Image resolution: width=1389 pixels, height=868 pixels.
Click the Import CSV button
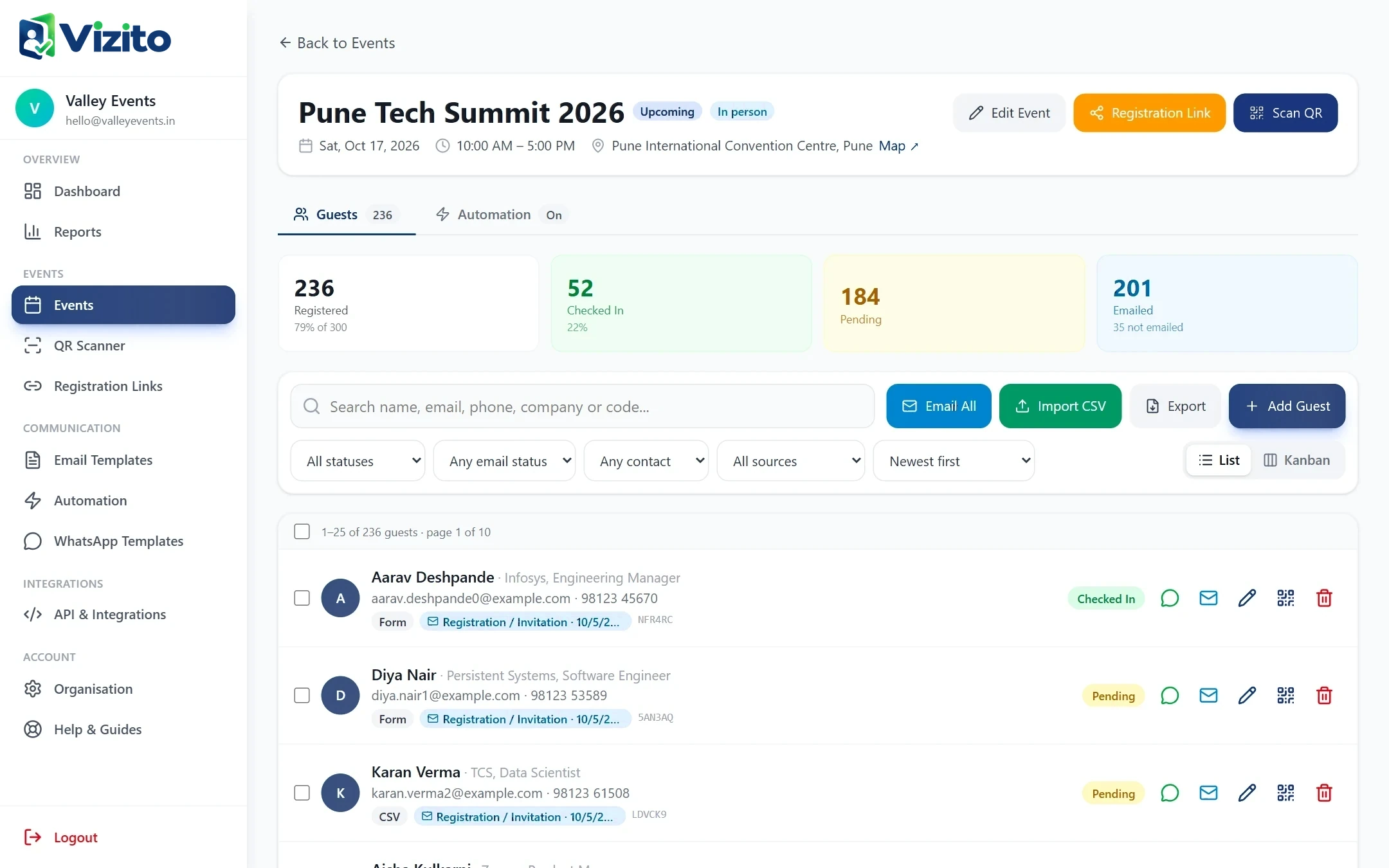click(1060, 406)
